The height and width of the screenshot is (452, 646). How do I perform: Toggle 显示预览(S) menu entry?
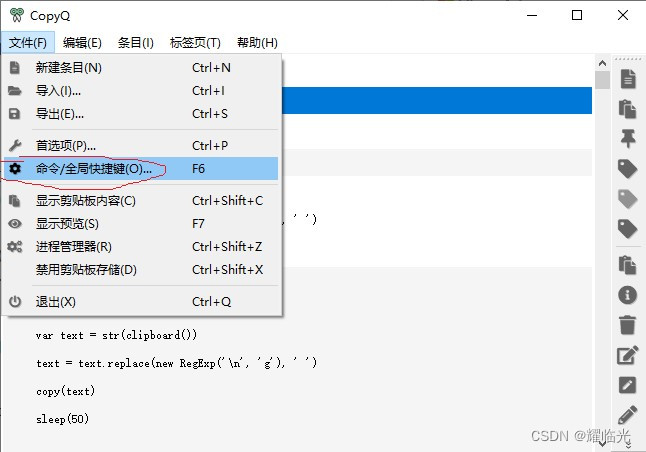142,224
